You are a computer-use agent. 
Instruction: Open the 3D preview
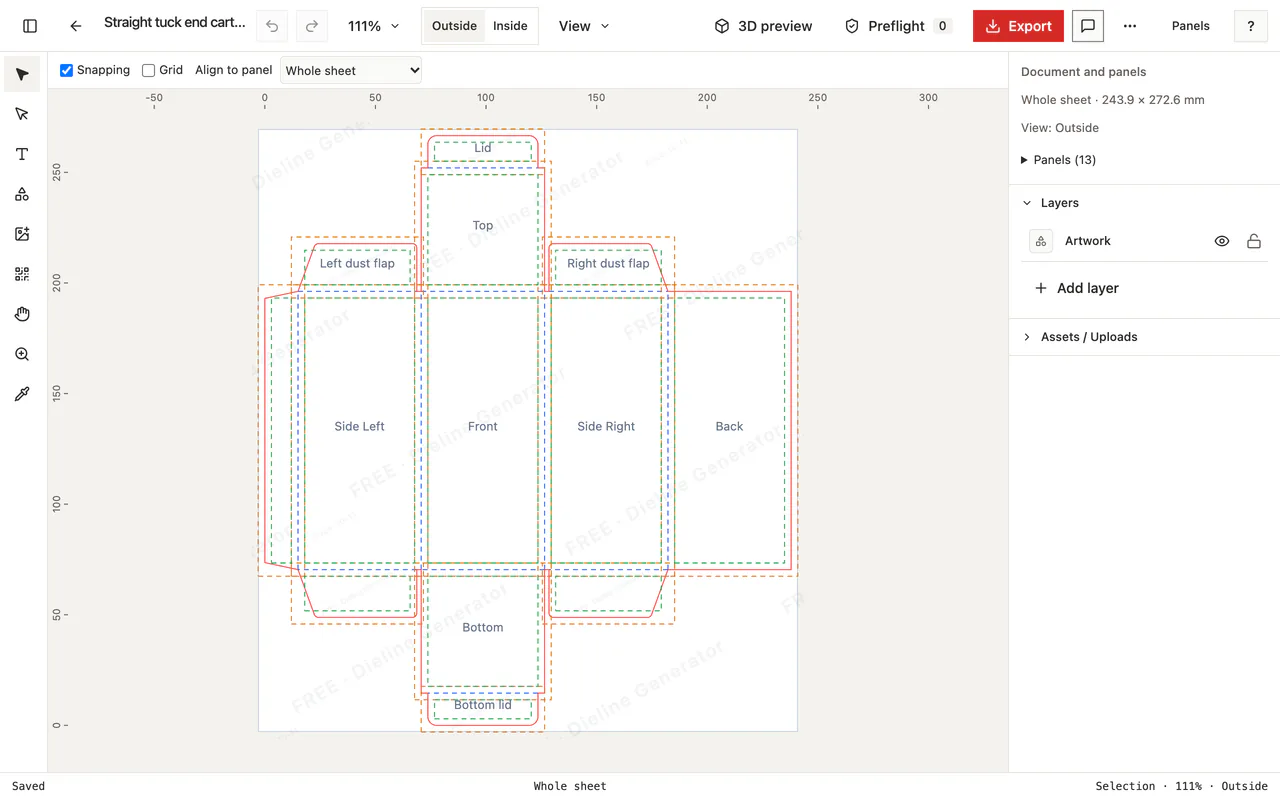pyautogui.click(x=763, y=26)
